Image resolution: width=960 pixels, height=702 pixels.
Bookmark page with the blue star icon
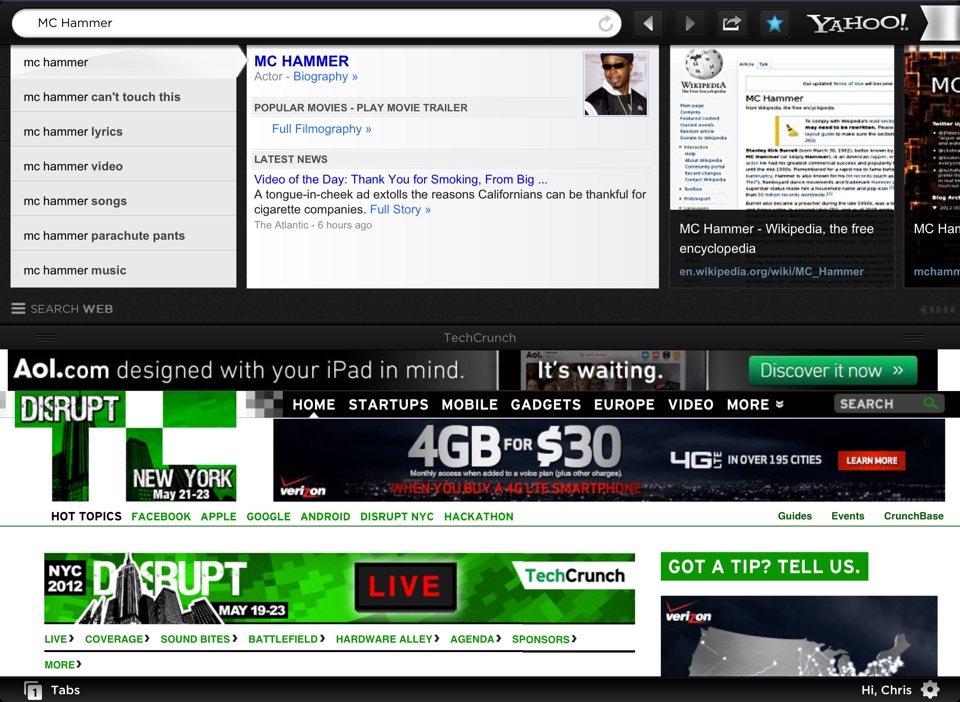pos(774,23)
